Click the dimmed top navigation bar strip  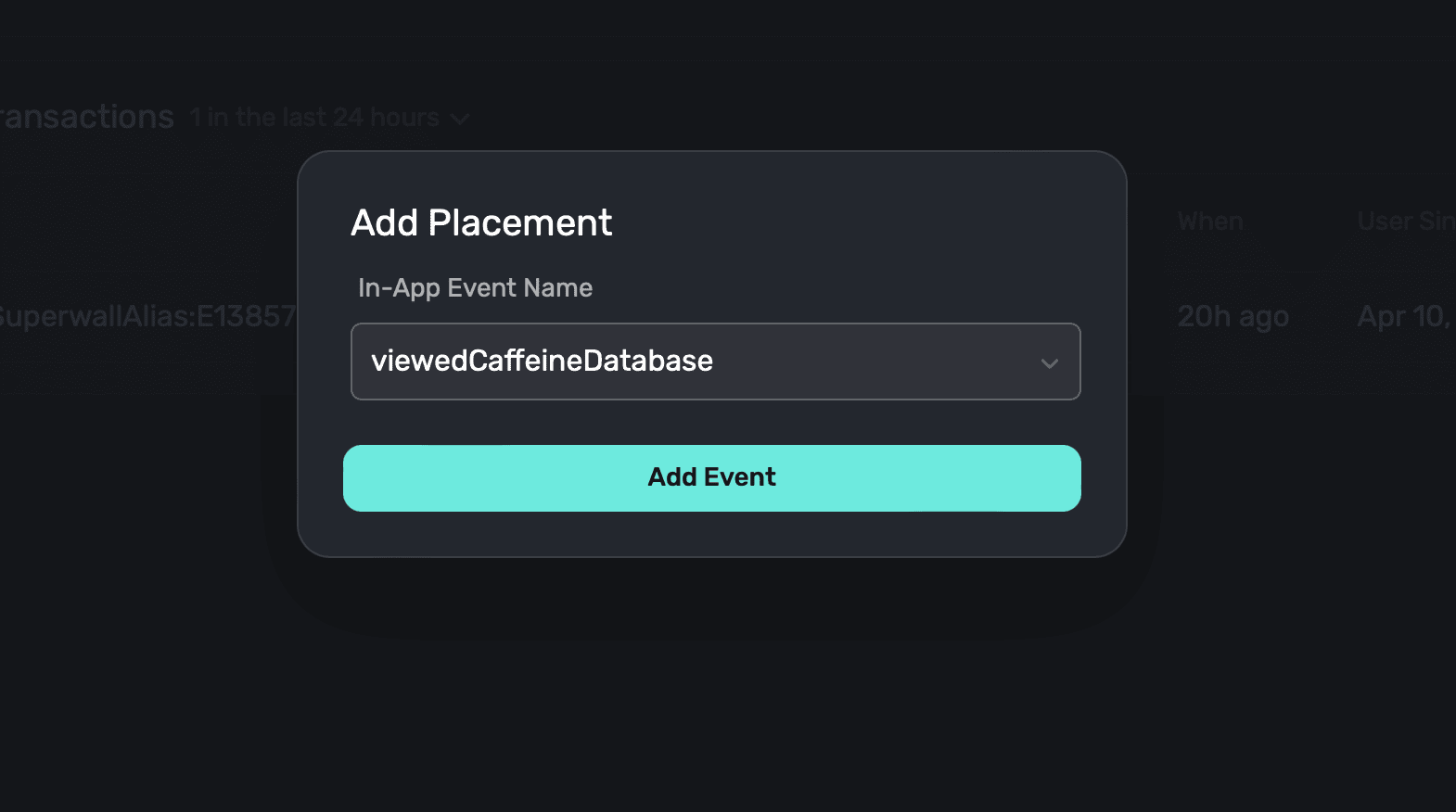point(712,17)
